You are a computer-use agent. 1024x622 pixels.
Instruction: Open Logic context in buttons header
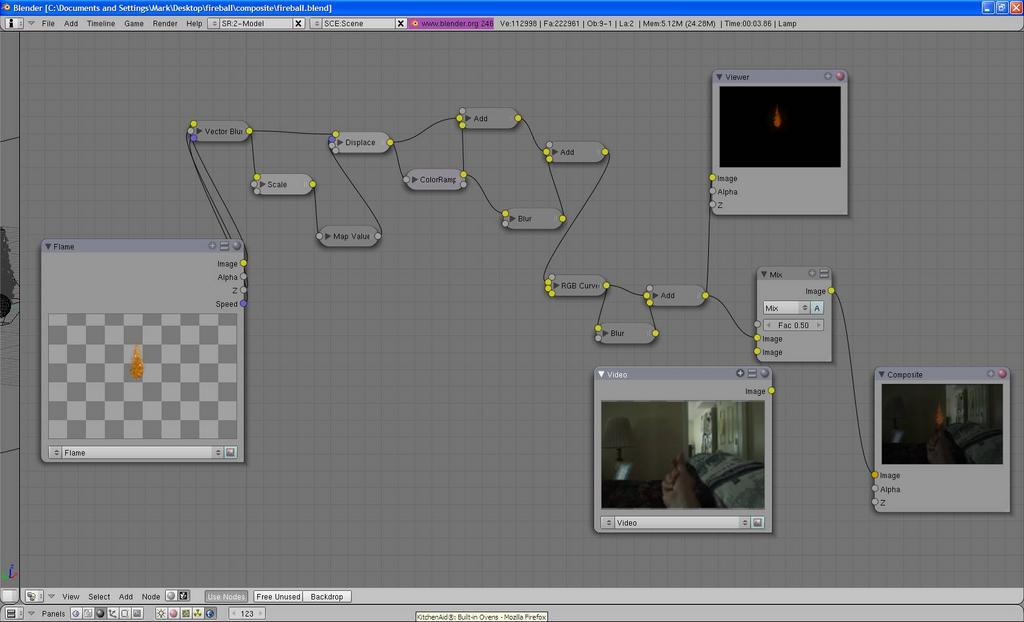(76, 614)
